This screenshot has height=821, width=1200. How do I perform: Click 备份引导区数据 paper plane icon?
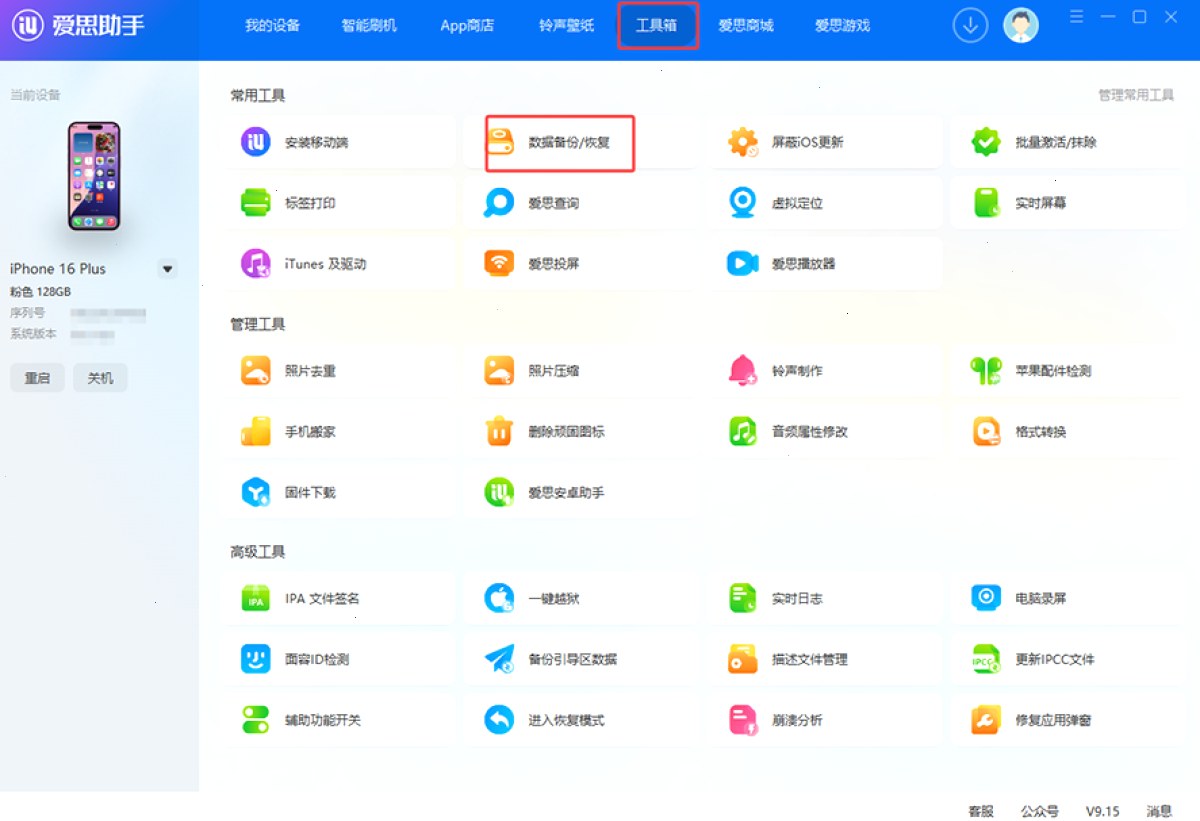pyautogui.click(x=499, y=660)
